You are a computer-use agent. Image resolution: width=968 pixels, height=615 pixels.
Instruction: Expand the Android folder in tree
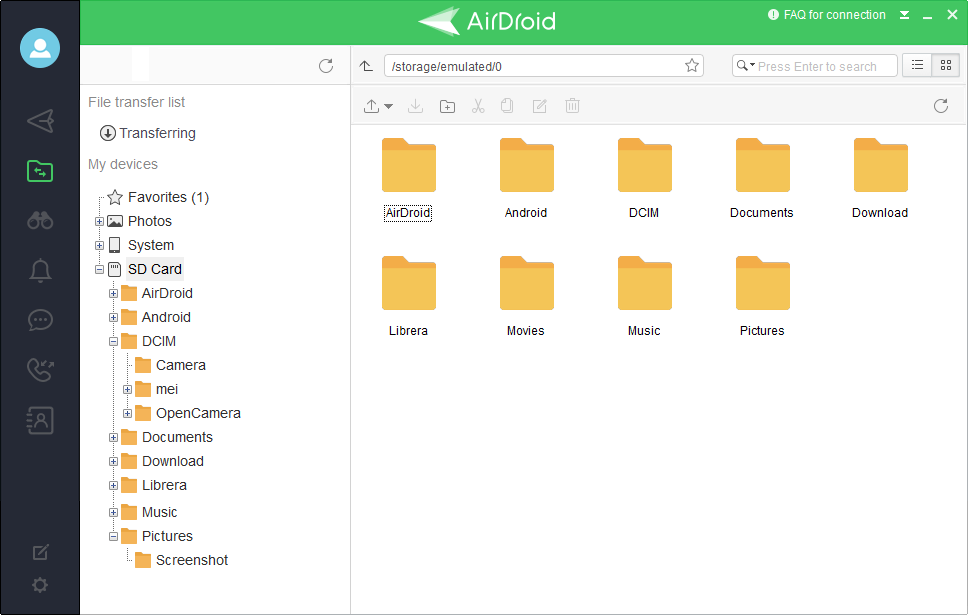click(x=113, y=317)
